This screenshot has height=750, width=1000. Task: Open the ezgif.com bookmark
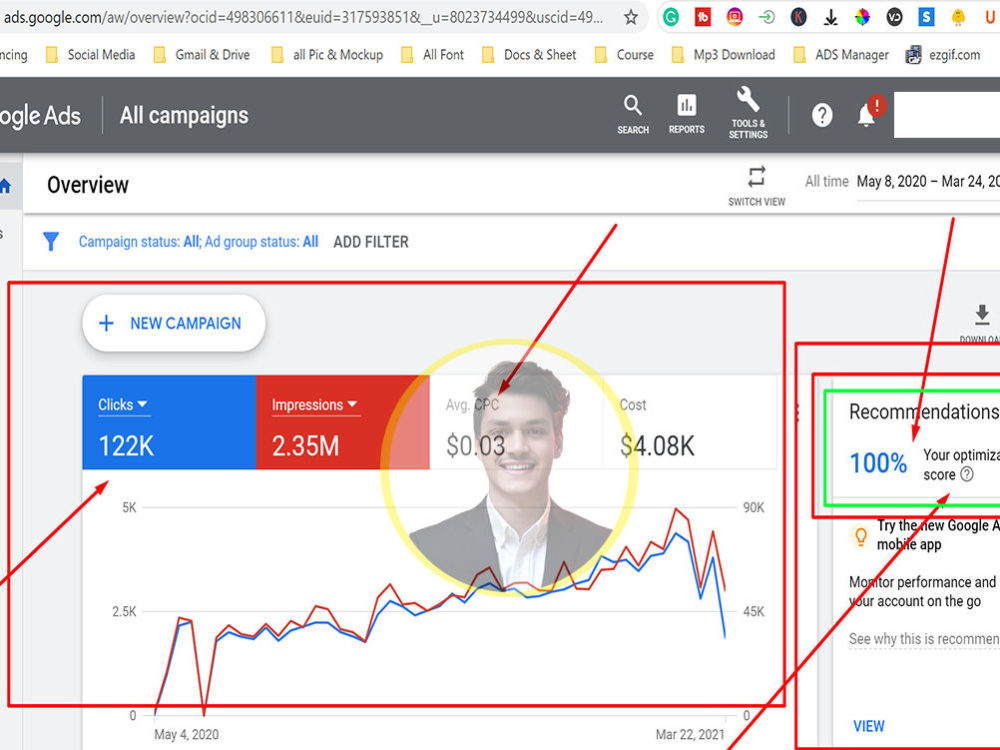(943, 55)
